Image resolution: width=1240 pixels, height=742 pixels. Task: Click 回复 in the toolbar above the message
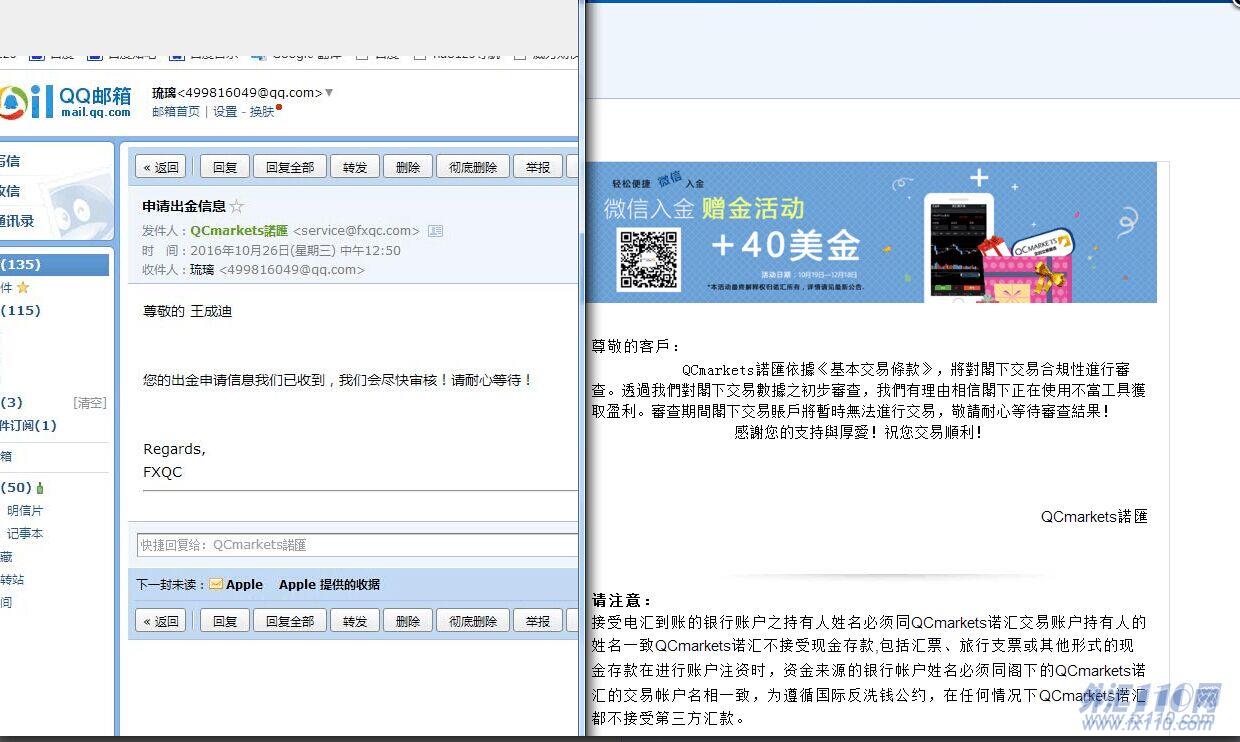point(225,167)
